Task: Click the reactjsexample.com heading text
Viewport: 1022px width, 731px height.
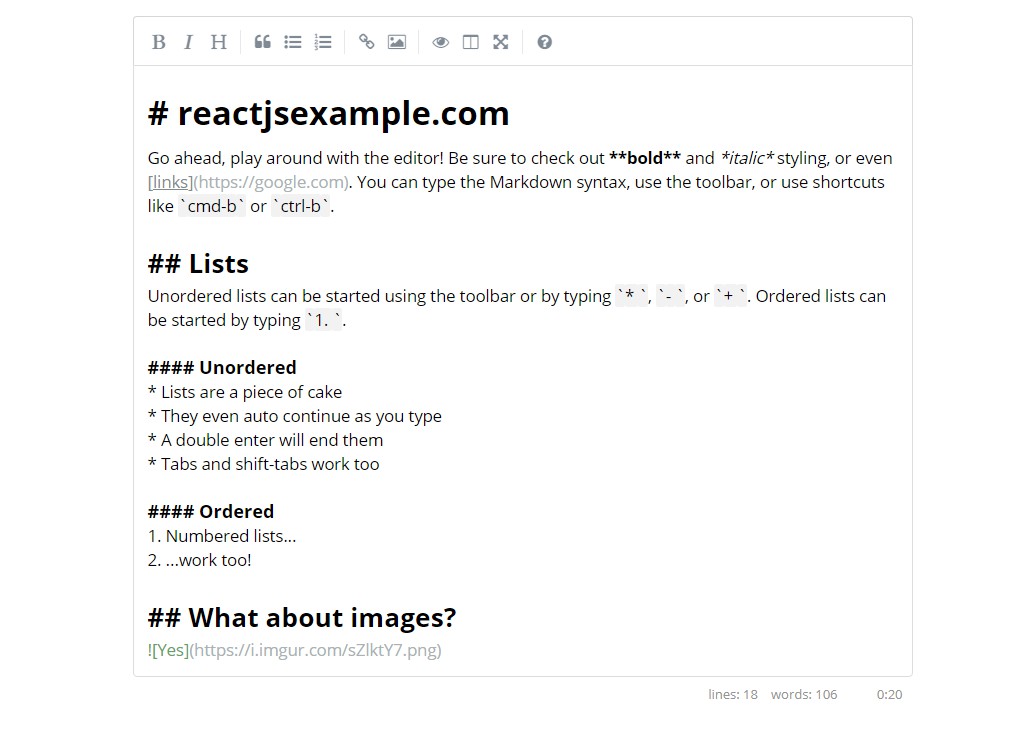Action: (x=330, y=113)
